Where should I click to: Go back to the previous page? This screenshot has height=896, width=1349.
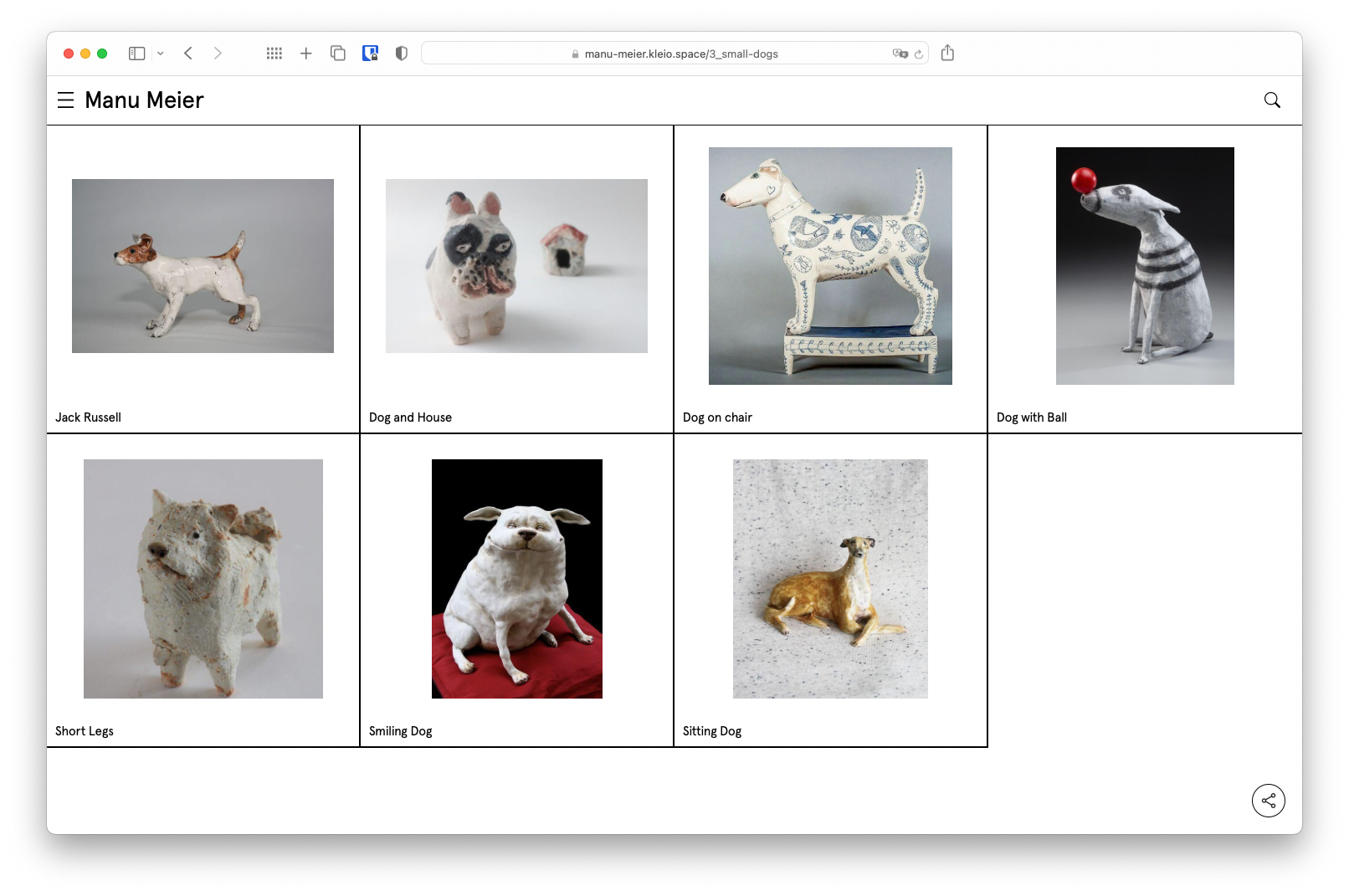(x=189, y=54)
